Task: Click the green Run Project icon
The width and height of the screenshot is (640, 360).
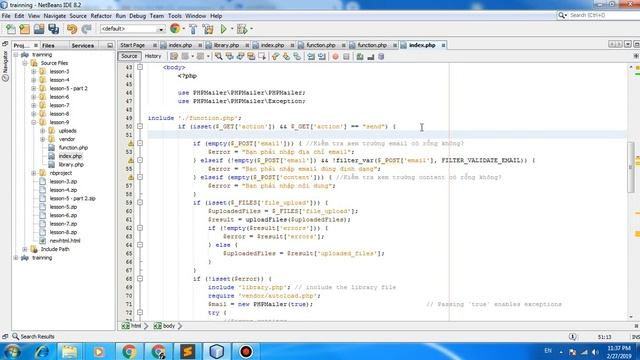Action: [223, 29]
